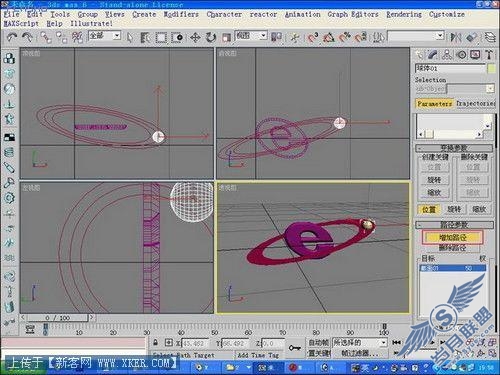Activate the Select and Move tool
500x375 pixels.
click(195, 37)
